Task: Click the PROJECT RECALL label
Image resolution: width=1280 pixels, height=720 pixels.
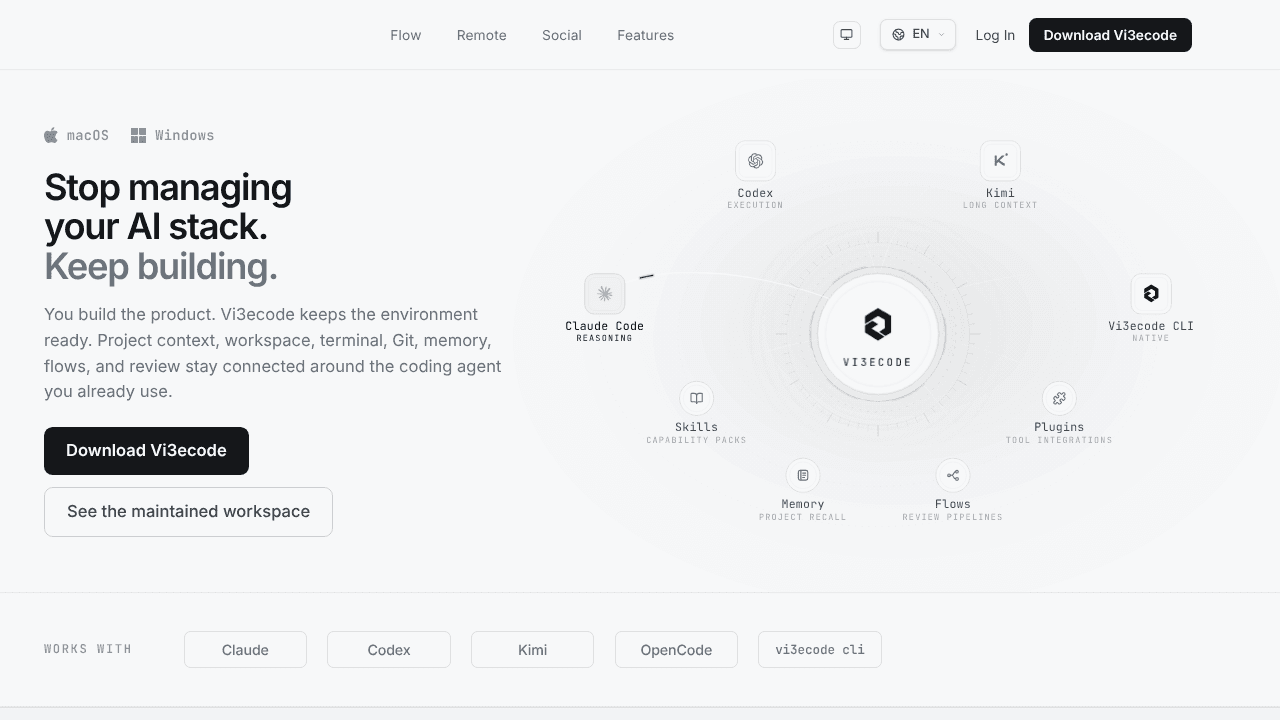Action: coord(803,517)
